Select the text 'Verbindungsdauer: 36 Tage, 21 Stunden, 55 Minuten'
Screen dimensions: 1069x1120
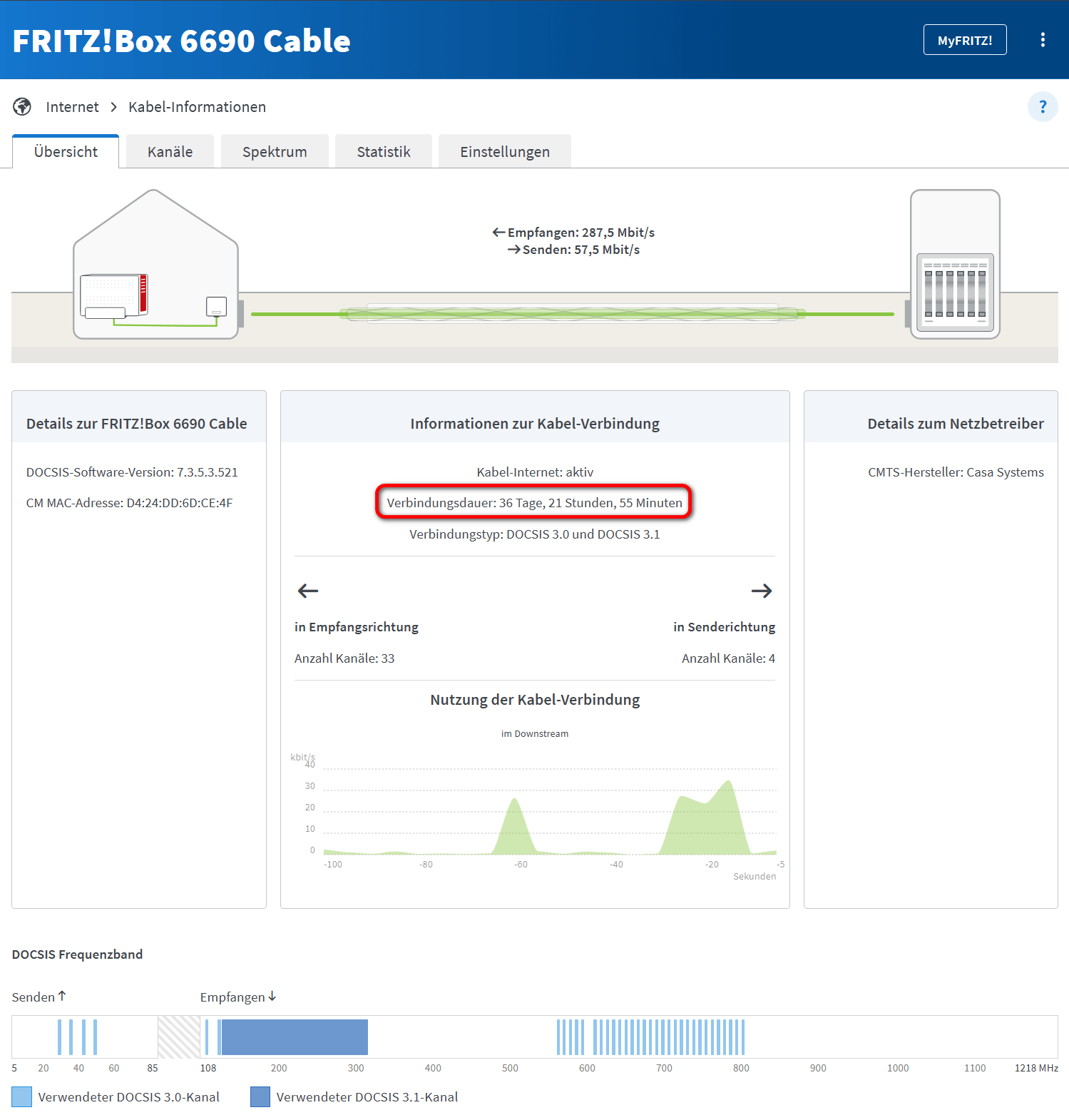tap(534, 503)
